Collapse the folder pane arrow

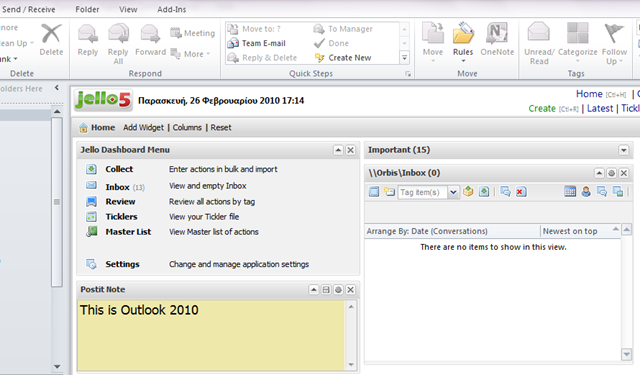(x=57, y=88)
